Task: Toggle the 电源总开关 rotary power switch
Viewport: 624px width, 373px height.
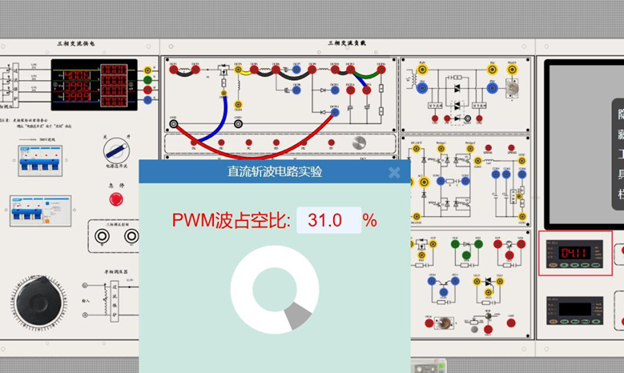Action: (x=116, y=151)
